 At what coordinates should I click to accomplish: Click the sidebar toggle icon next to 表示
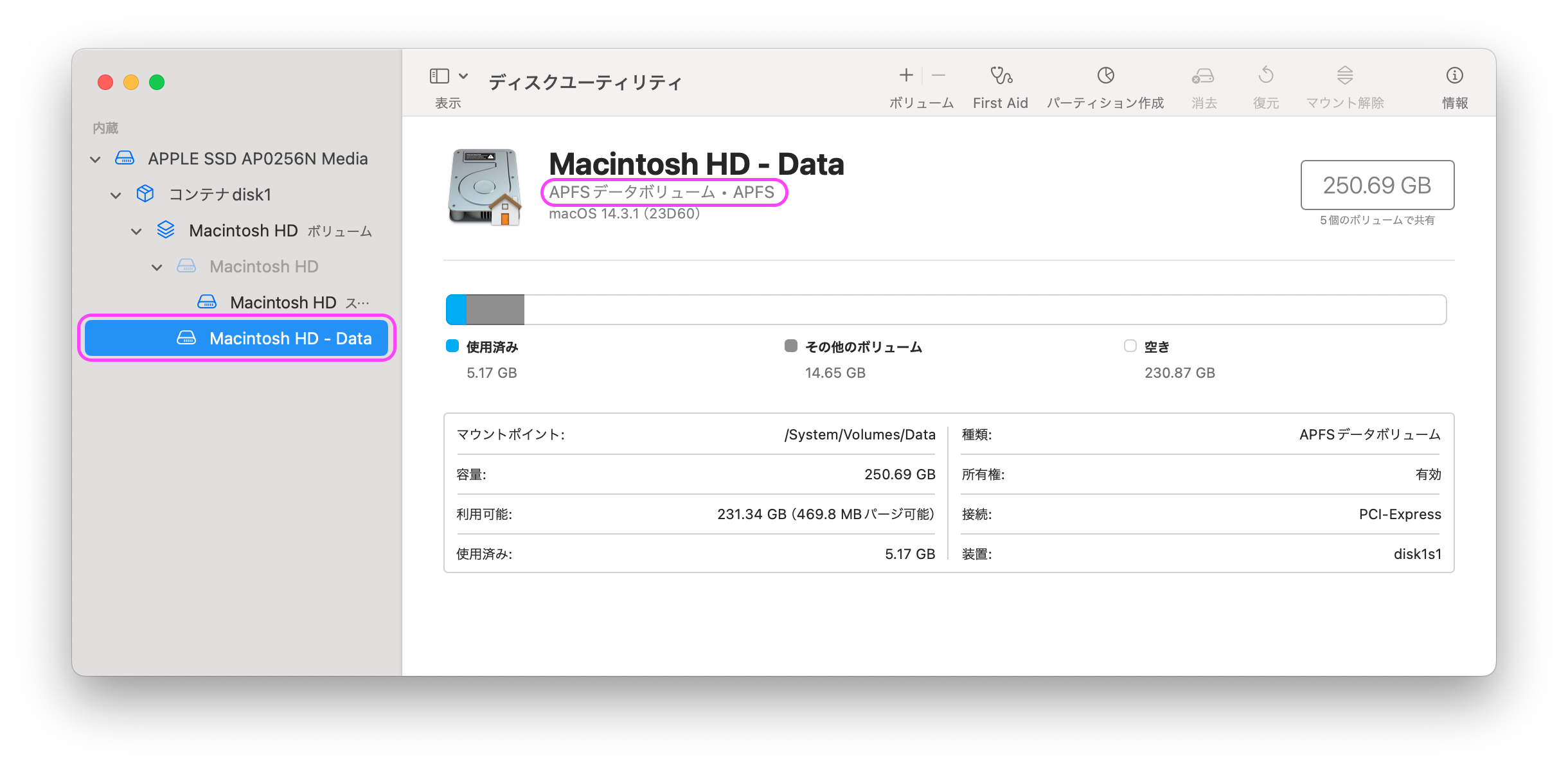point(439,76)
